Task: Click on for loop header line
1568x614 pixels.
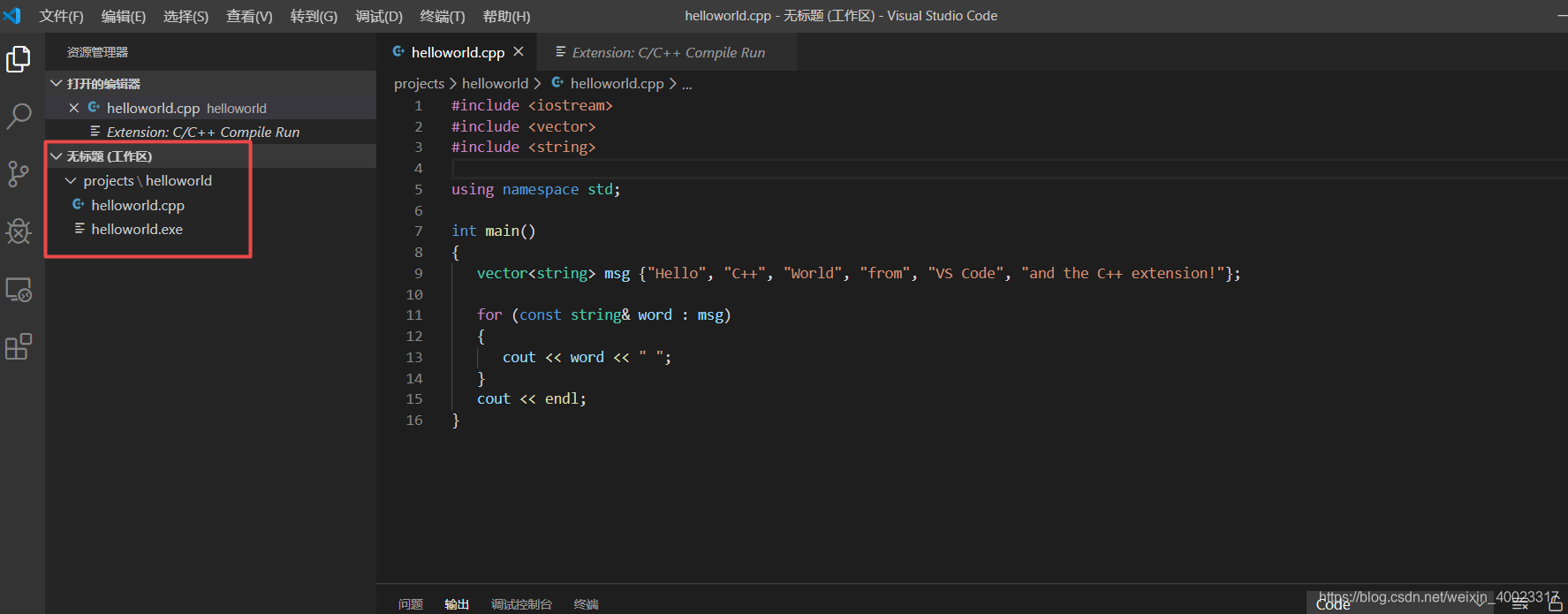Action: coord(604,315)
